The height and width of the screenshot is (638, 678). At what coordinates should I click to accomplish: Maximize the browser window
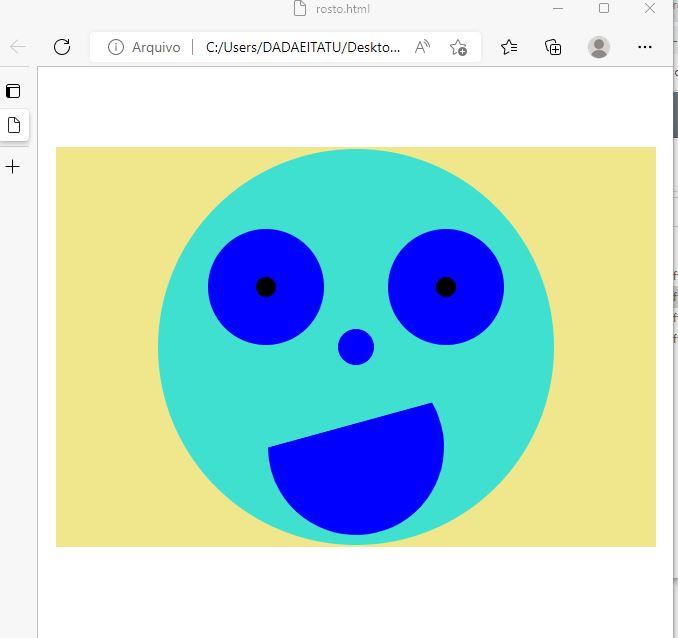[604, 8]
